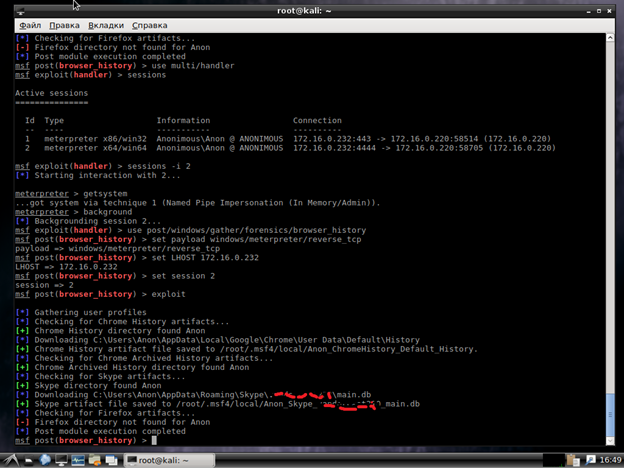Click connection '172.16.0.232:4444' text
The image size is (624, 468).
(x=334, y=148)
